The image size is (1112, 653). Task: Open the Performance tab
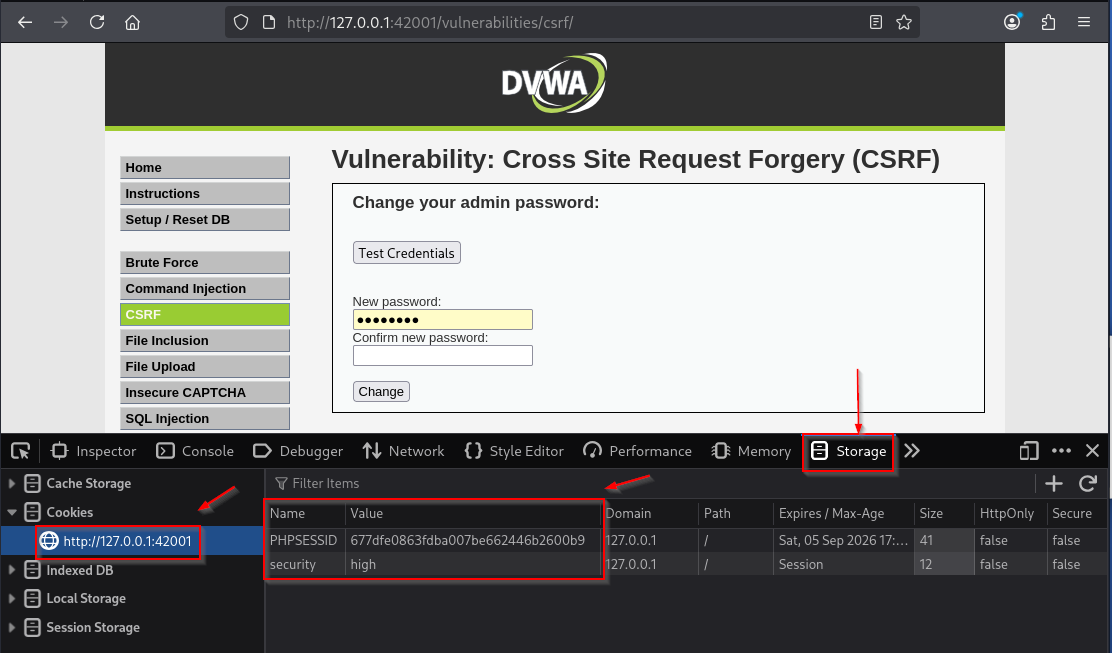[637, 451]
